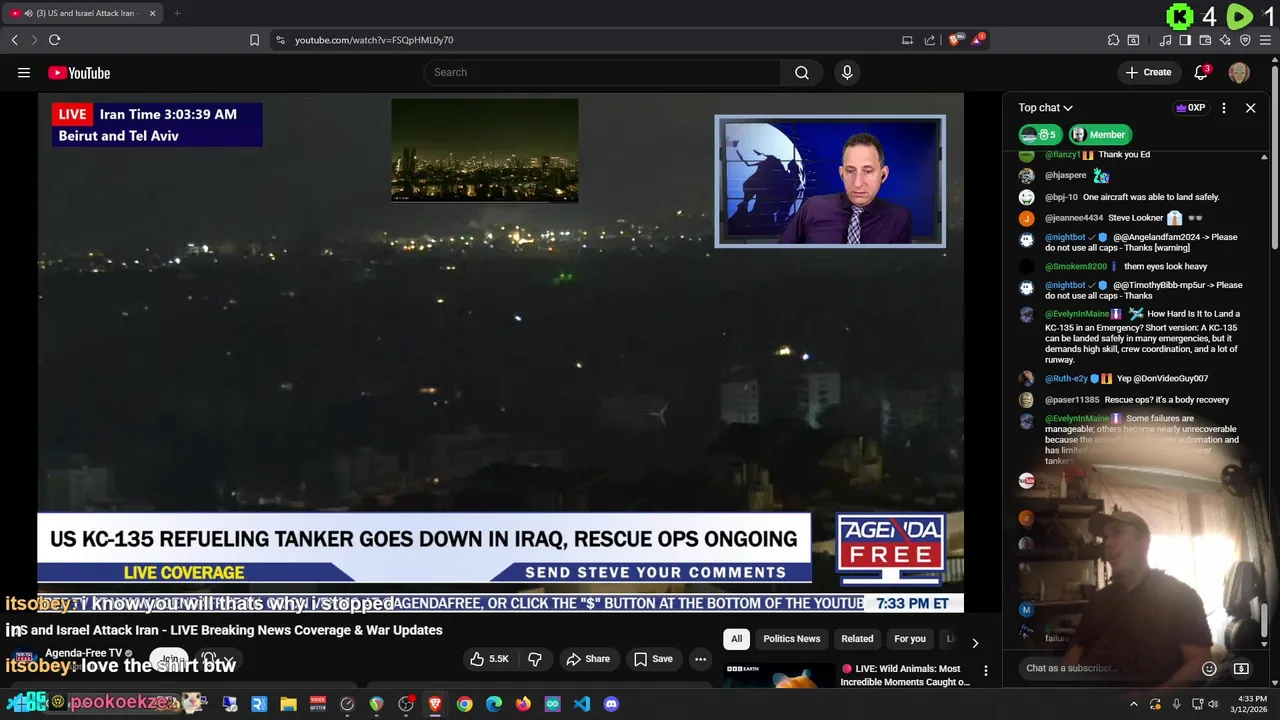The width and height of the screenshot is (1280, 720).
Task: Open Leo AI sparkle icon
Action: coord(1225,40)
